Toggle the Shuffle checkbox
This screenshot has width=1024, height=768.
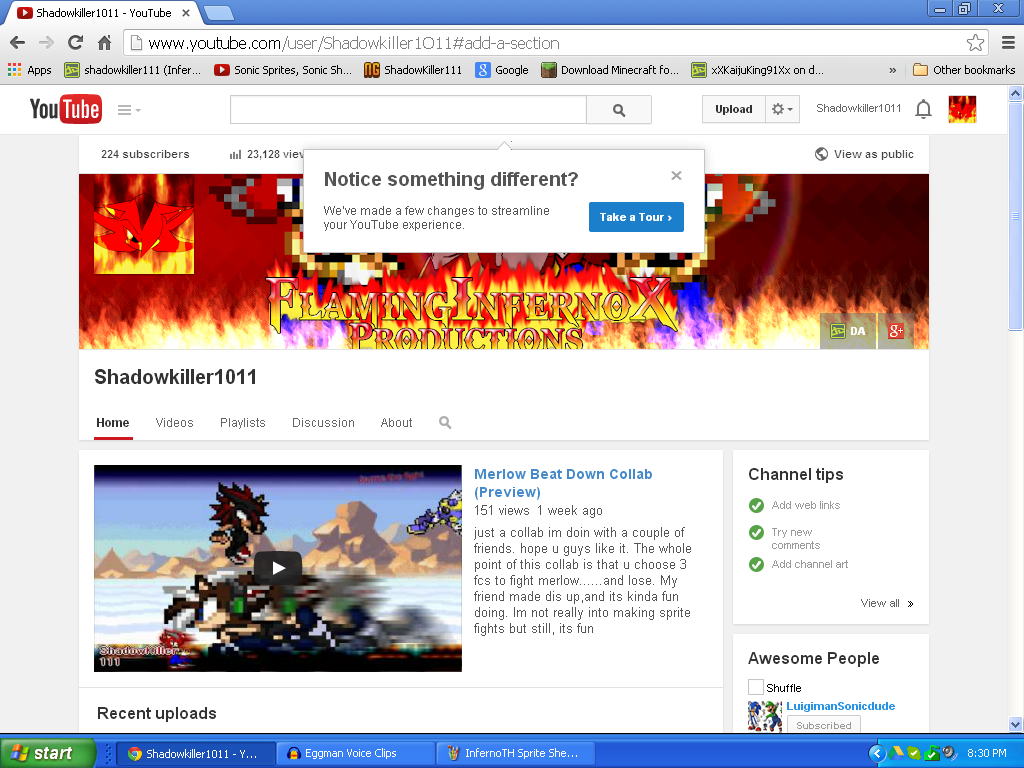tap(756, 687)
